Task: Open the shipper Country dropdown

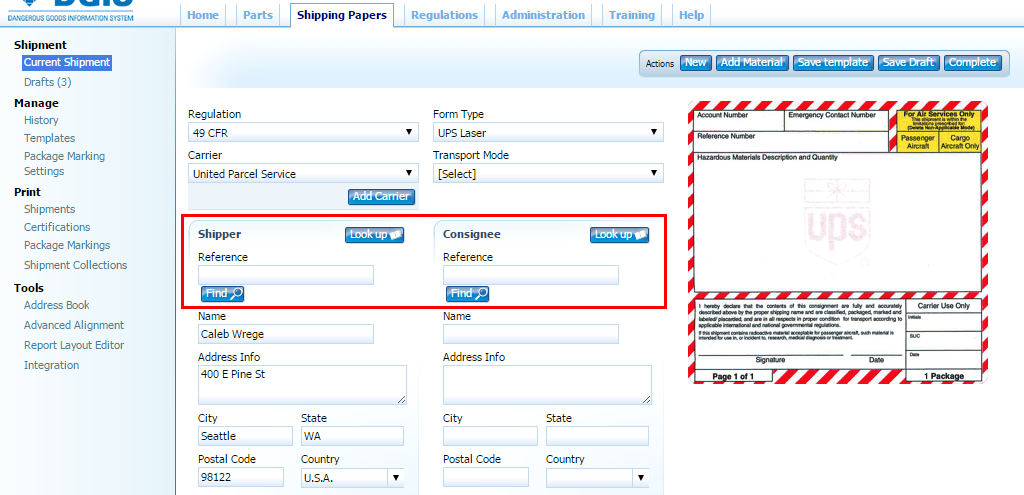Action: click(351, 478)
